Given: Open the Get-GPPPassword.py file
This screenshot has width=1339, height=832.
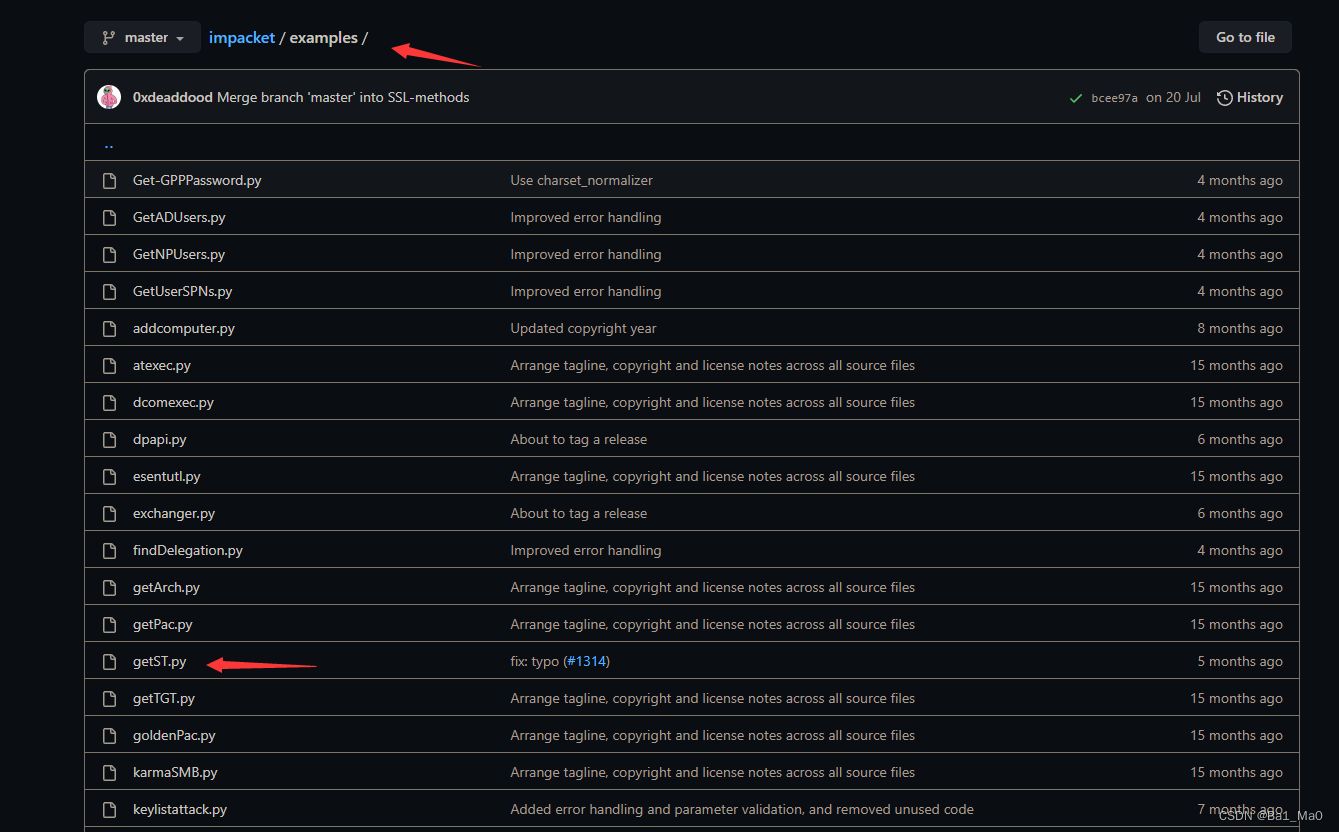Looking at the screenshot, I should (x=197, y=180).
